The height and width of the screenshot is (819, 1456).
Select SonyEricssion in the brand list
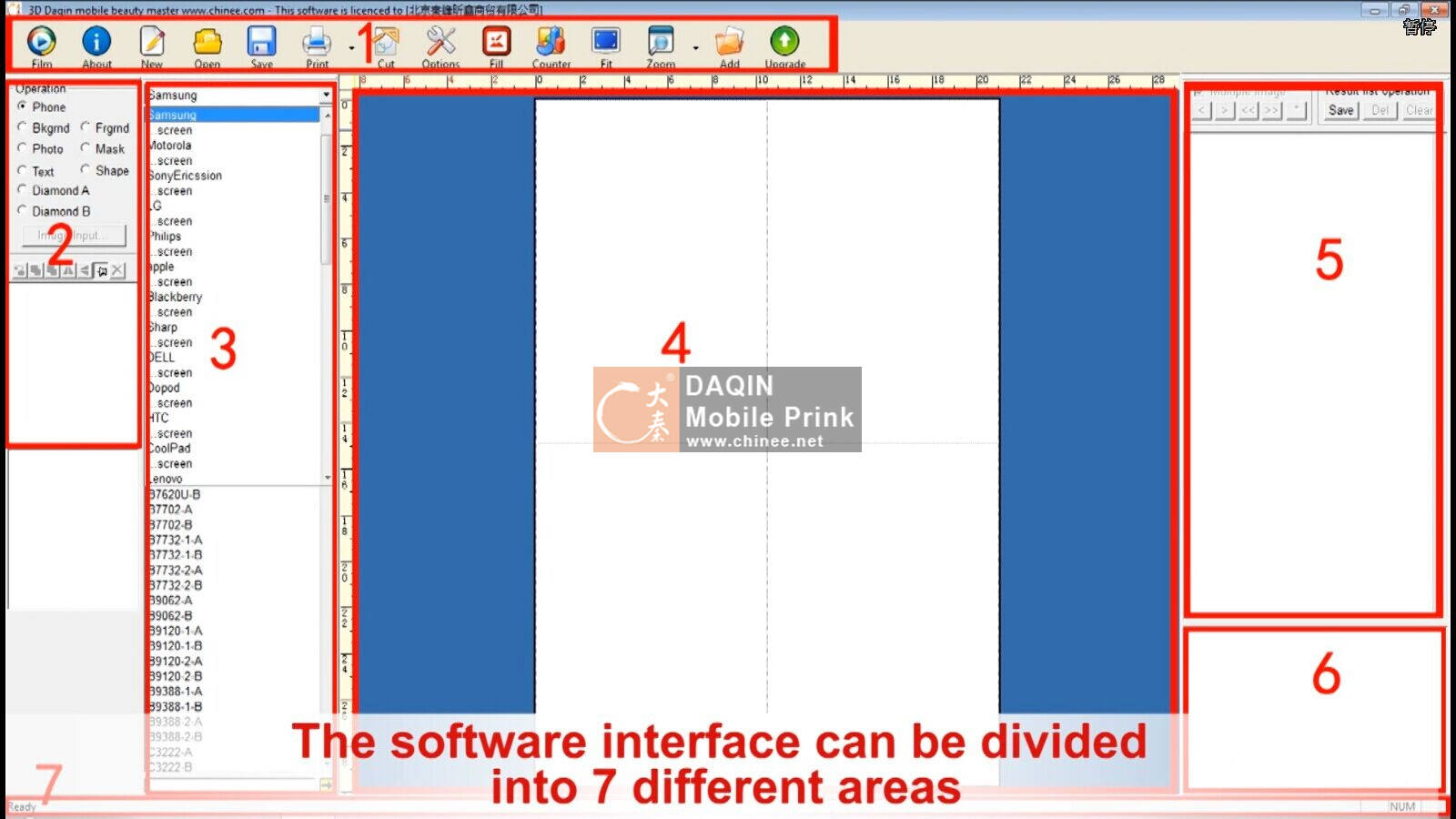click(x=185, y=176)
